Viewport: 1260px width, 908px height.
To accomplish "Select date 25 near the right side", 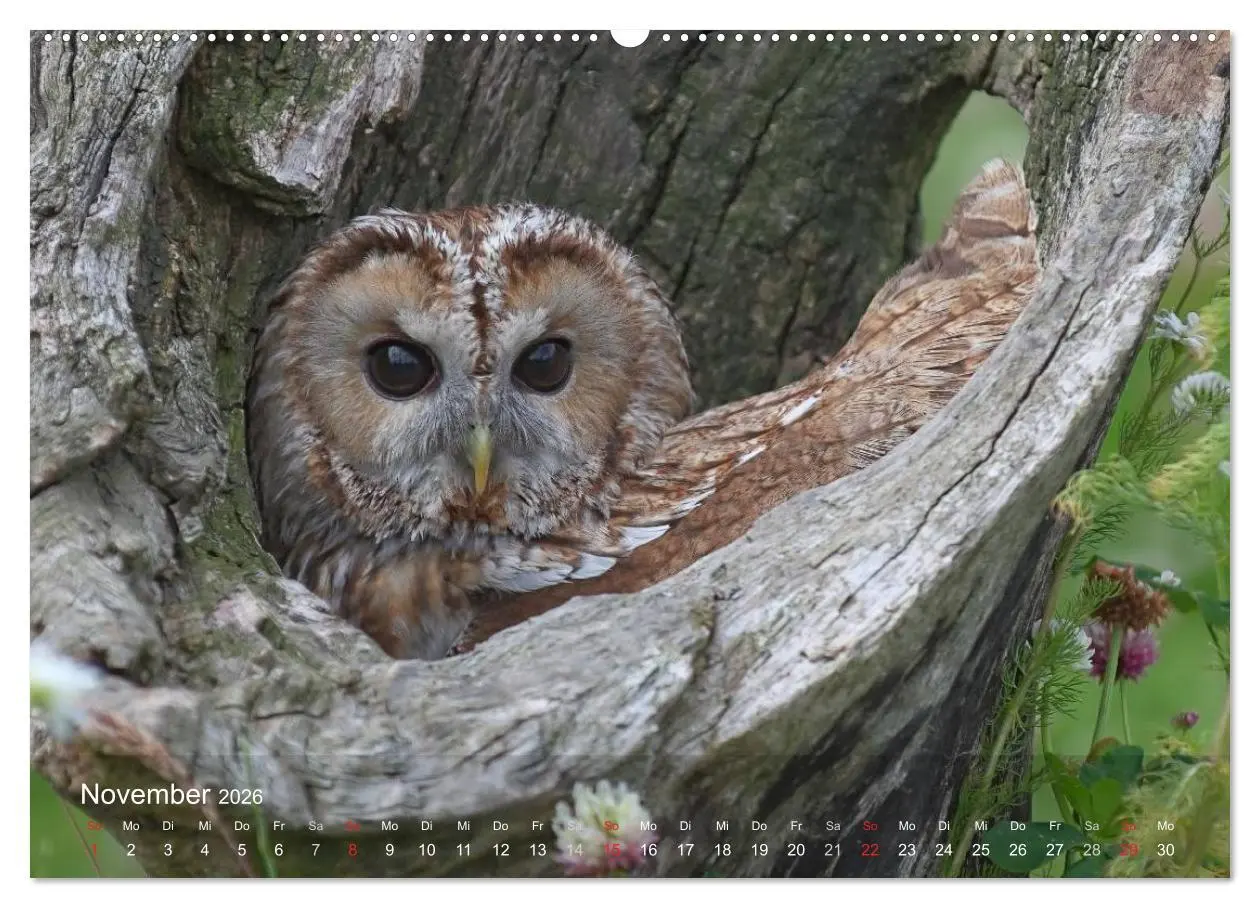I will coord(981,849).
